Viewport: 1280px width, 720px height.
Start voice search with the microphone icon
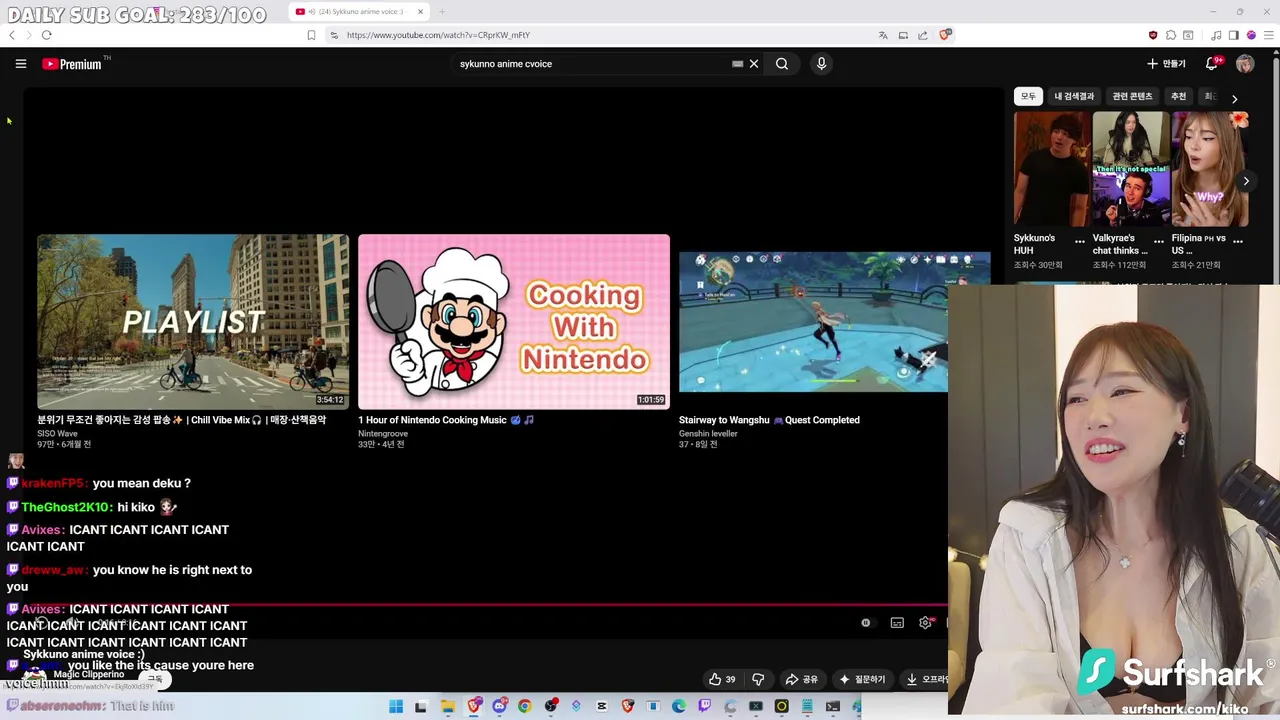click(821, 64)
